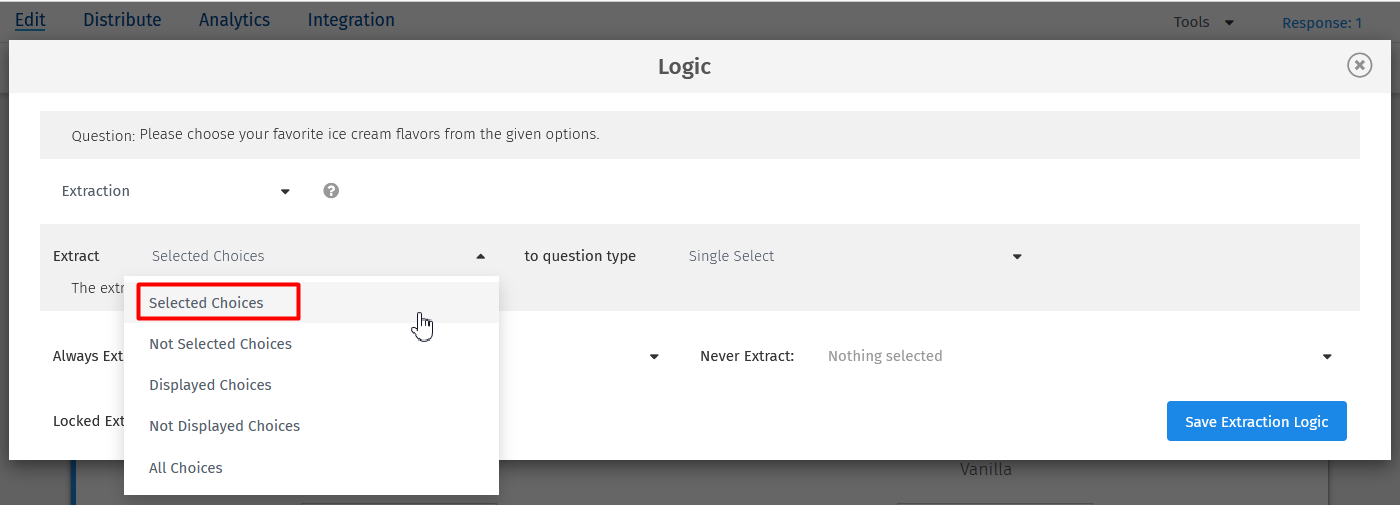Image resolution: width=1400 pixels, height=505 pixels.
Task: Expand the Always Extract dropdown arrow
Action: coord(654,357)
